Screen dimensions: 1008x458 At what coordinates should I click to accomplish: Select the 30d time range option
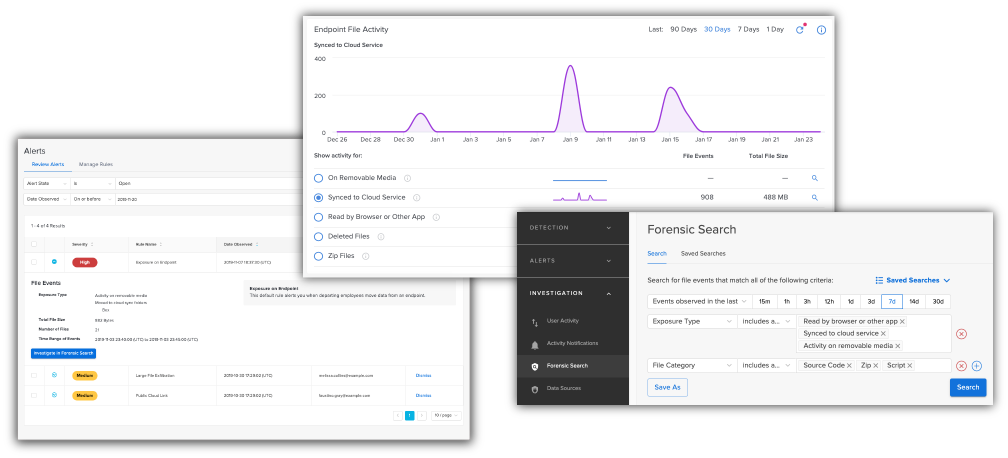pos(937,301)
